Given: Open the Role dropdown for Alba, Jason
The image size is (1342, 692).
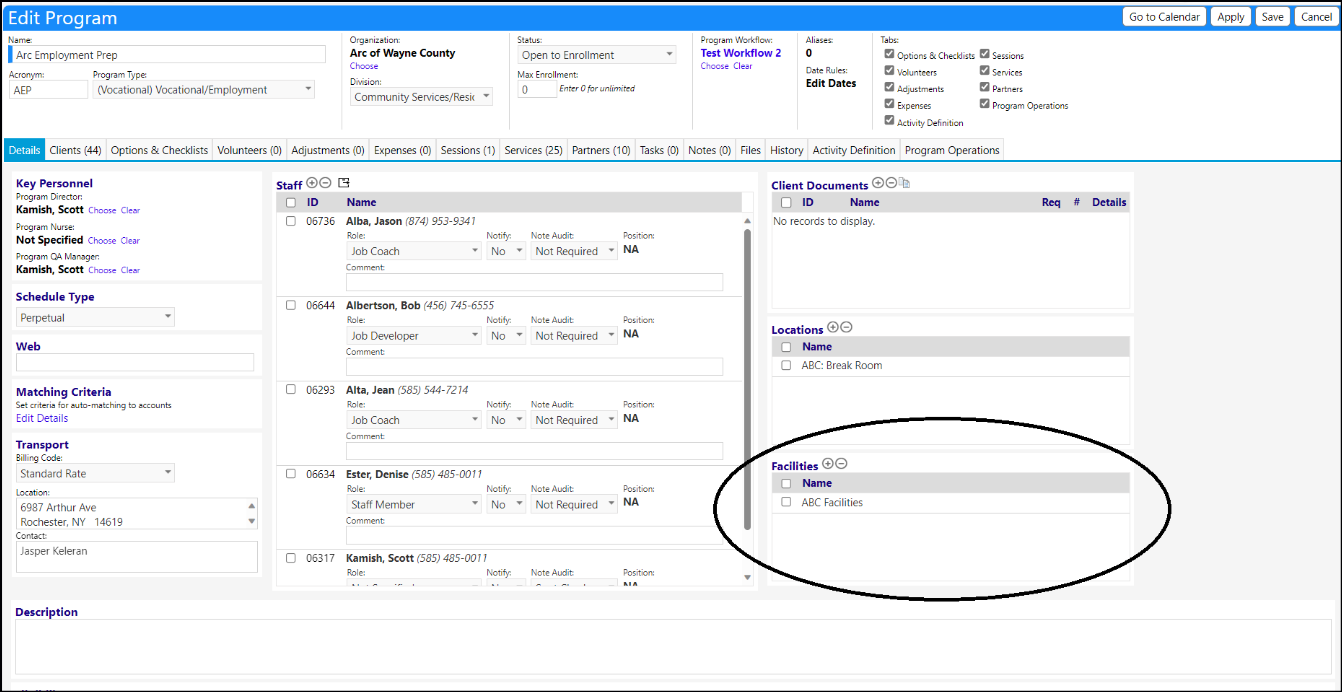Looking at the screenshot, I should point(414,251).
